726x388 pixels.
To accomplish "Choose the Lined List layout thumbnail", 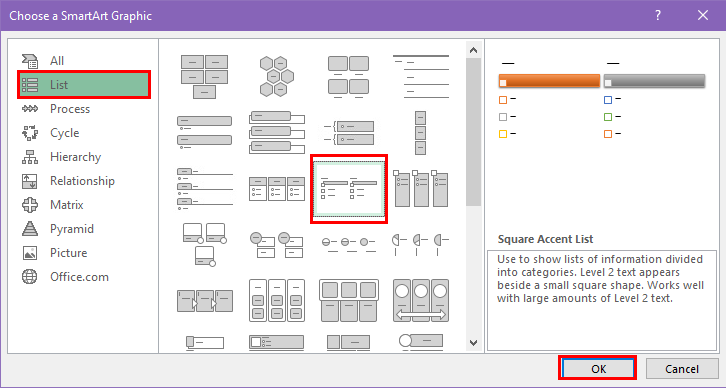I will [x=421, y=76].
